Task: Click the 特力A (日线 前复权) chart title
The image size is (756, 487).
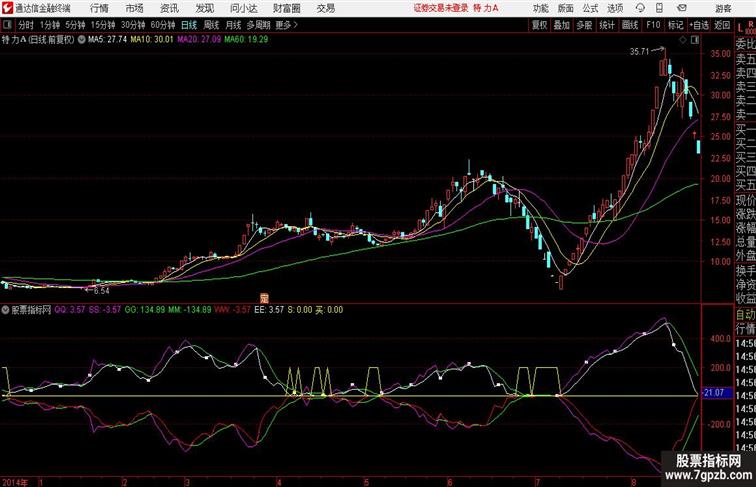Action: click(x=38, y=40)
